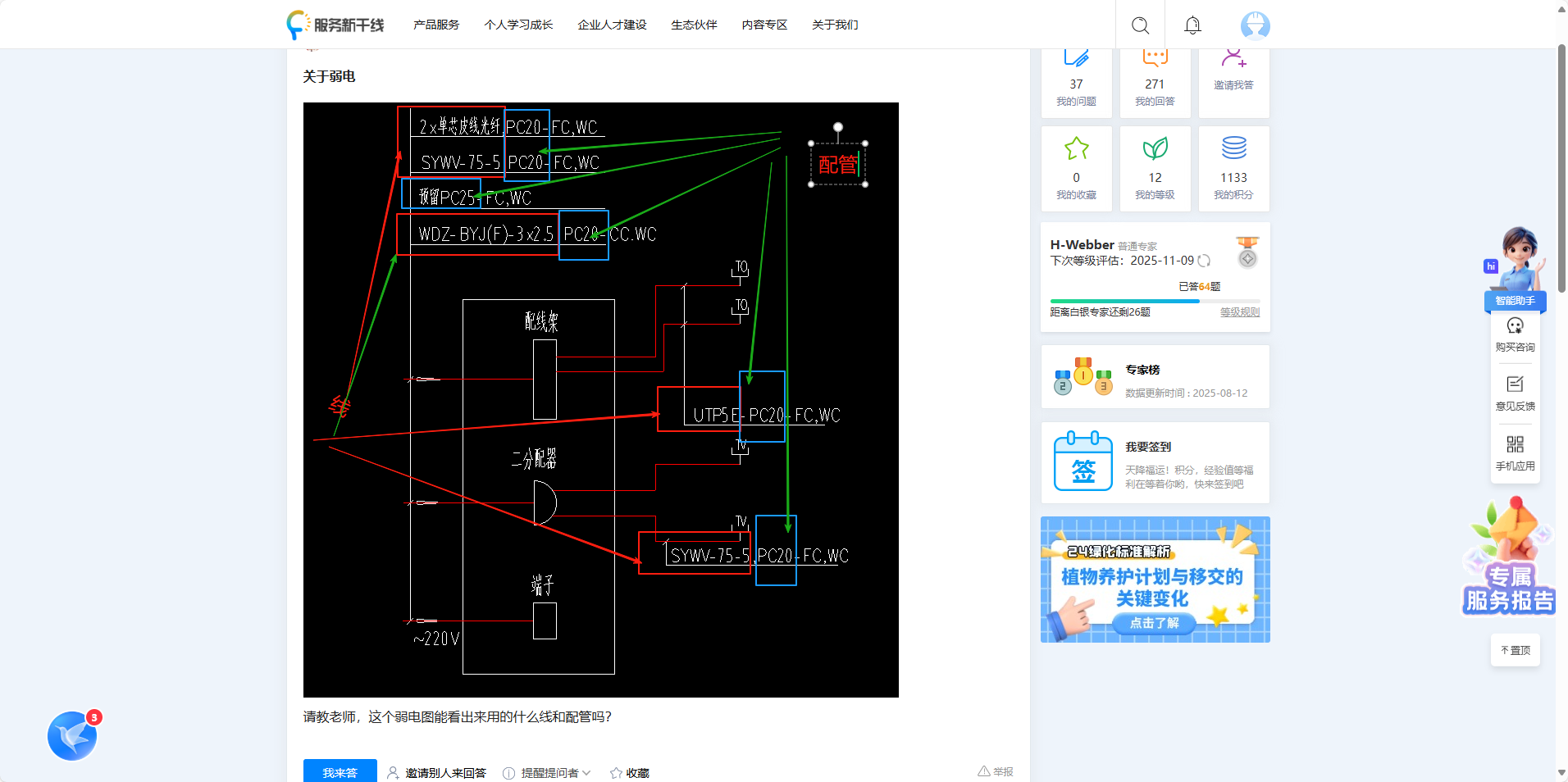1568x782 pixels.
Task: Click the 服务新干线 logo
Action: [x=335, y=25]
